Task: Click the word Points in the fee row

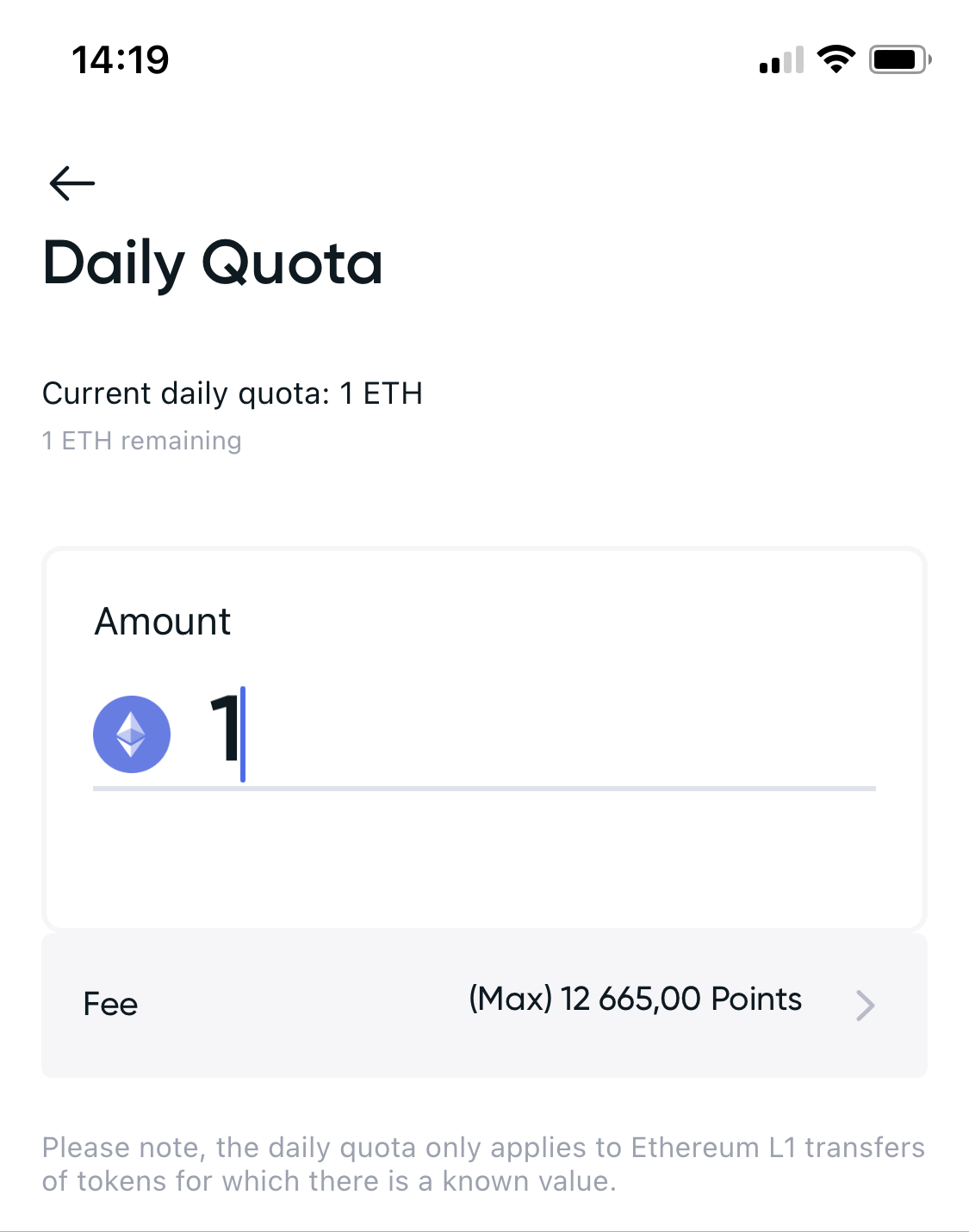Action: click(x=756, y=1000)
